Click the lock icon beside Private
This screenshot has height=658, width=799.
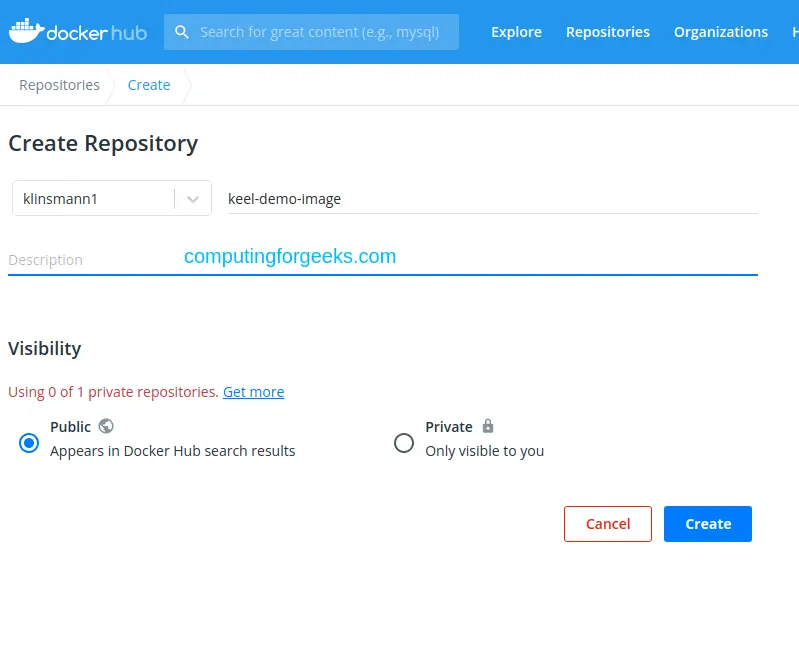coord(488,426)
